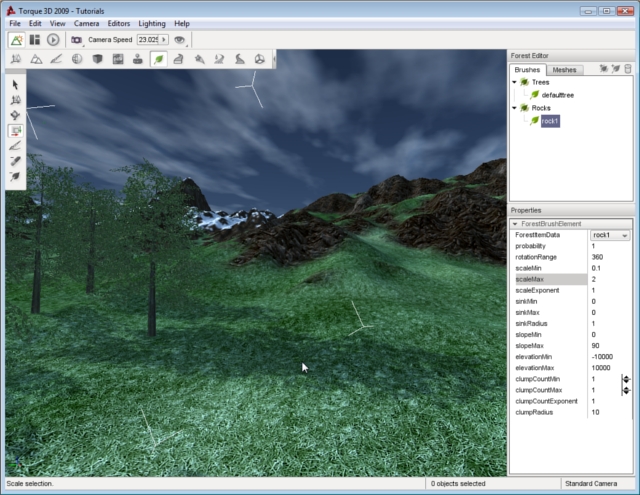Toggle the GUI Editor mode button
This screenshot has width=640, height=495.
point(35,40)
